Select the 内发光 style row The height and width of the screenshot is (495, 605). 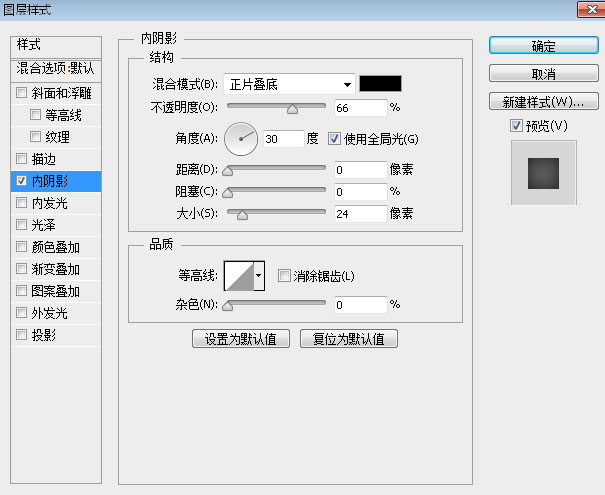tap(56, 203)
